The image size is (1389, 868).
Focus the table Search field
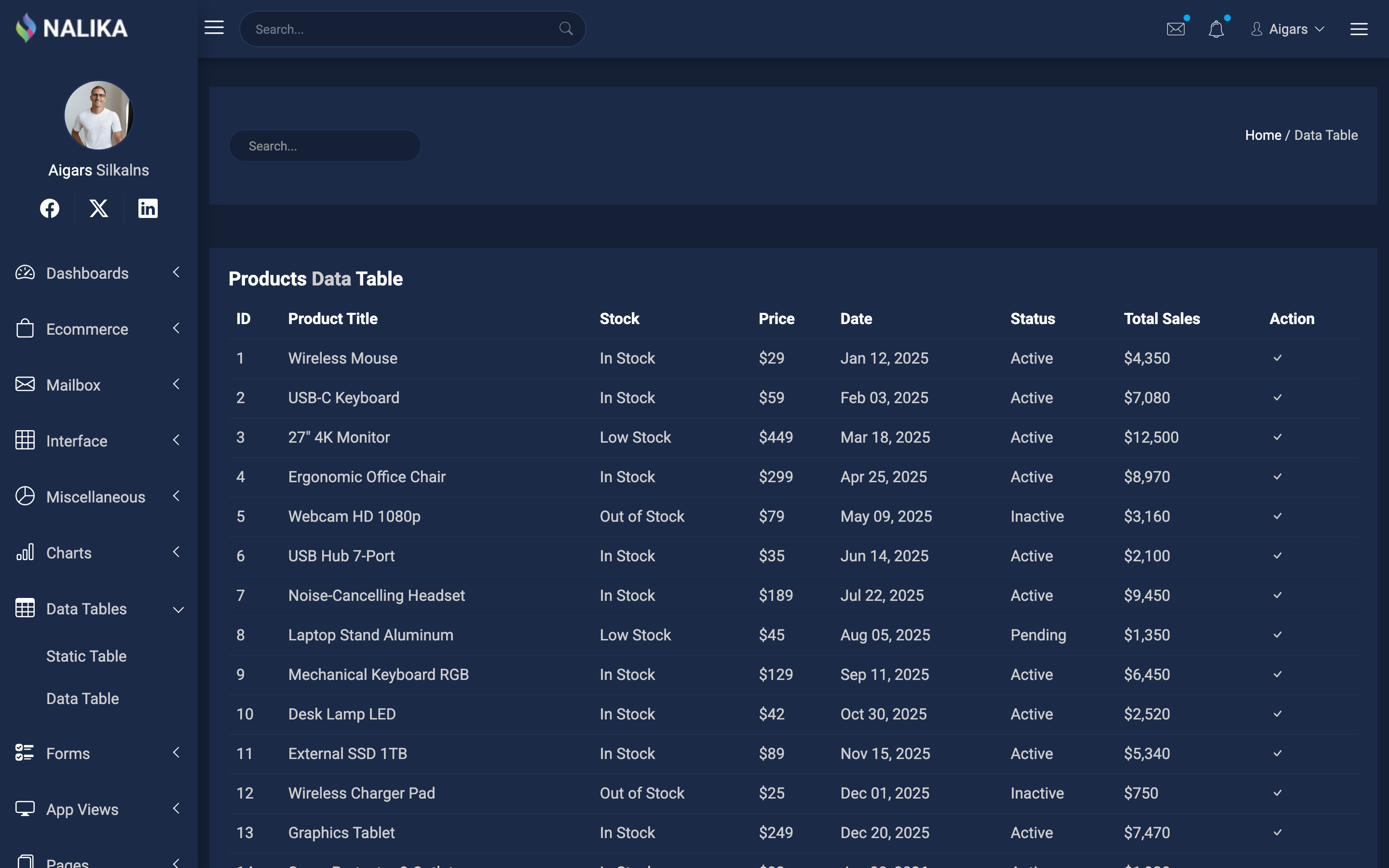click(325, 146)
